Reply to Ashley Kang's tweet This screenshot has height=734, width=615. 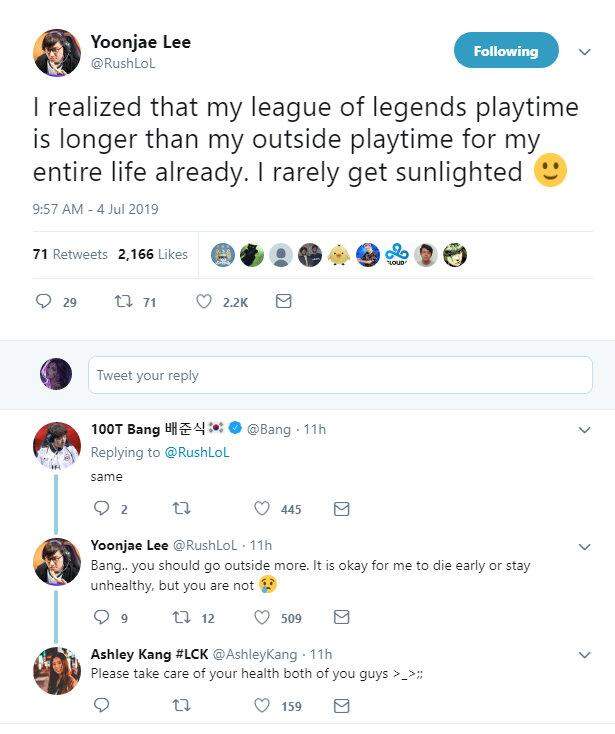100,706
